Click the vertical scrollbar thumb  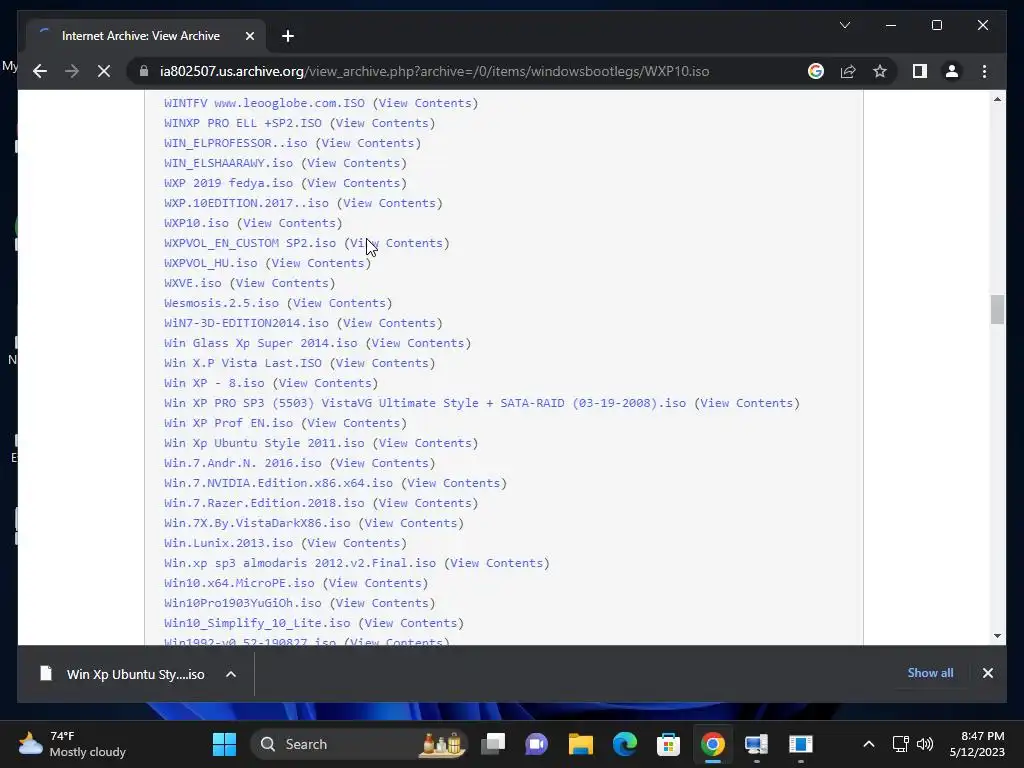coord(997,309)
